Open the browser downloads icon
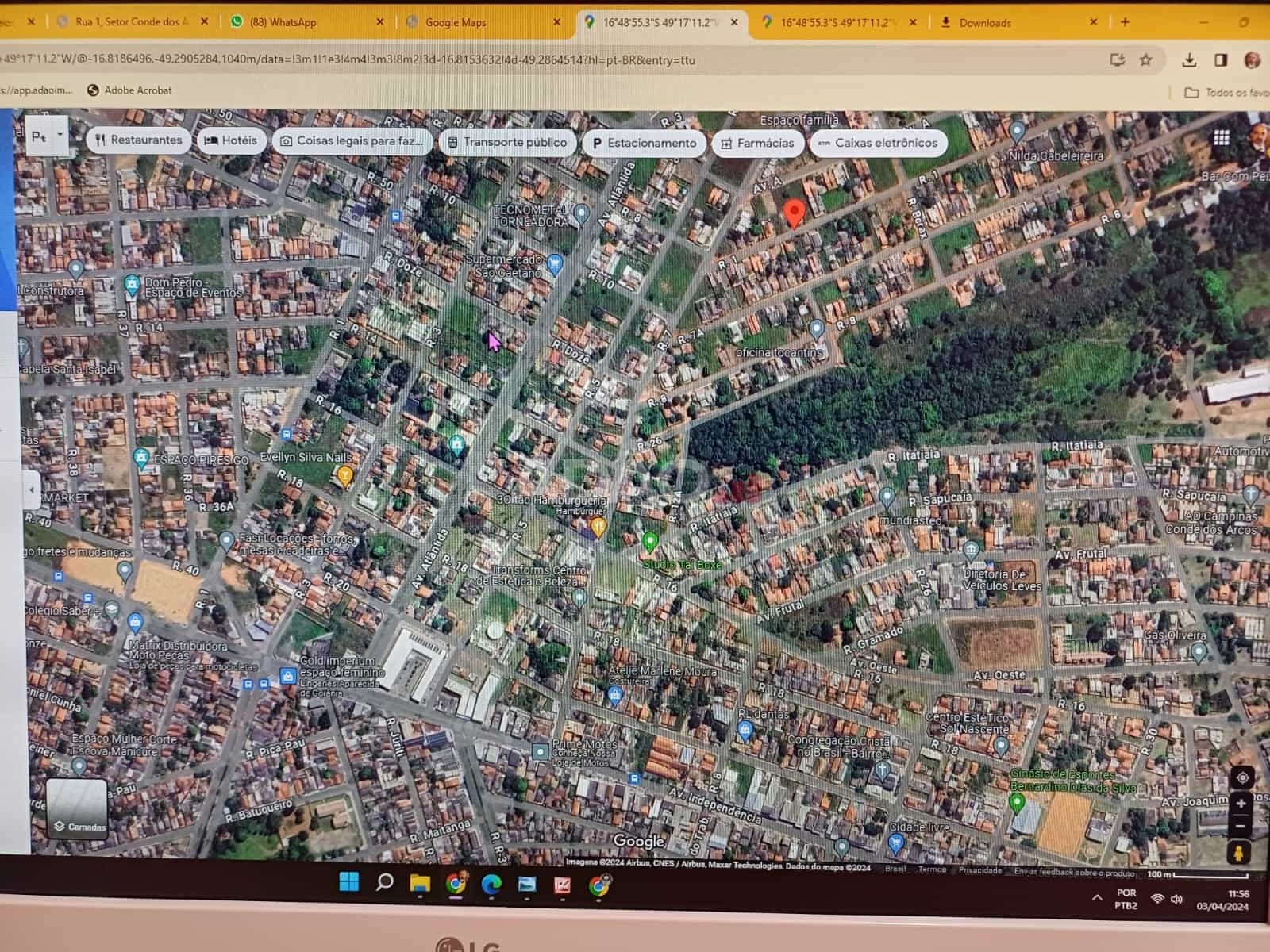1270x952 pixels. (1189, 60)
